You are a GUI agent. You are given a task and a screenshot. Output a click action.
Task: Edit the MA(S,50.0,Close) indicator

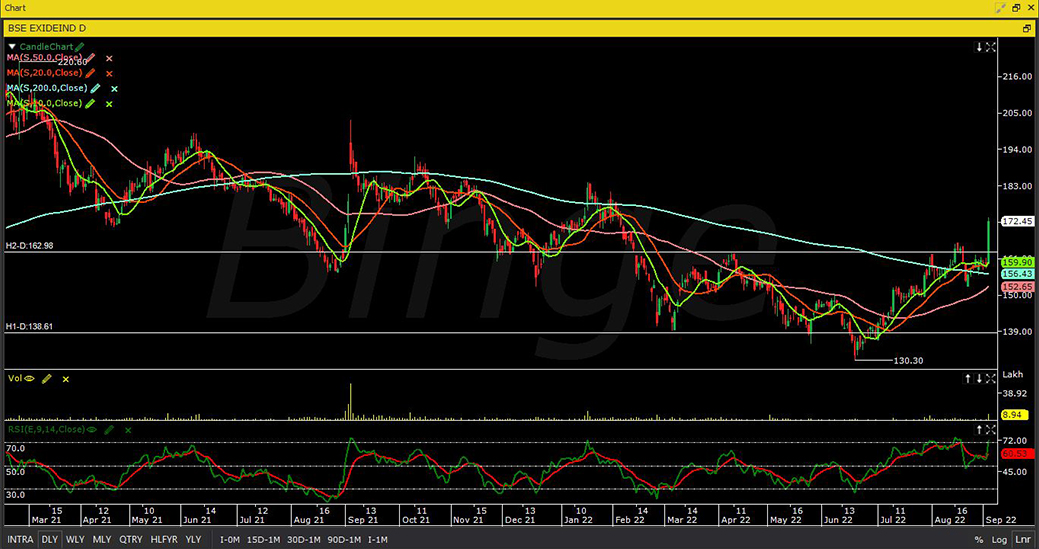91,58
